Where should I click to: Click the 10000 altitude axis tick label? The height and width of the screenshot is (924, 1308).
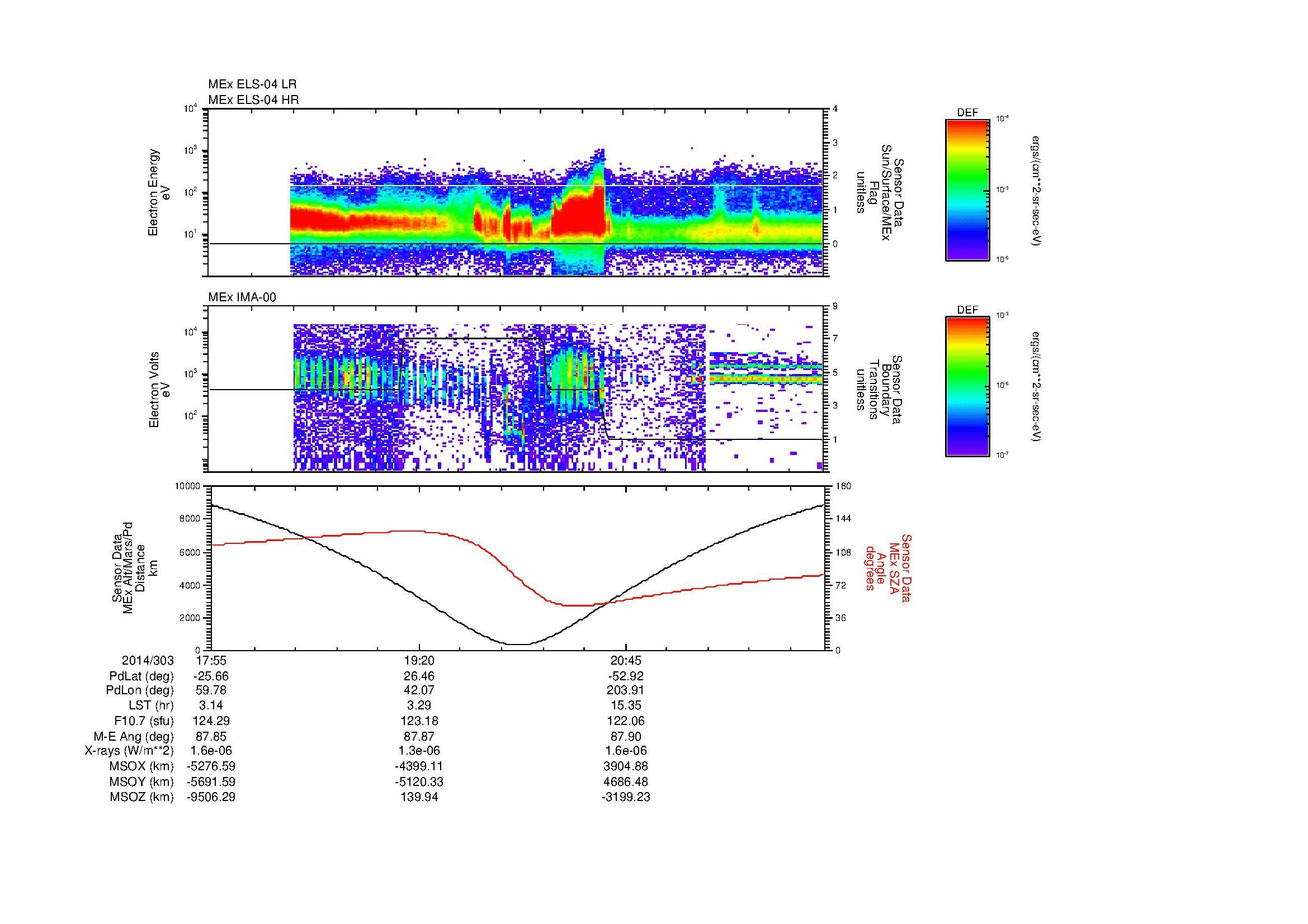pos(188,486)
